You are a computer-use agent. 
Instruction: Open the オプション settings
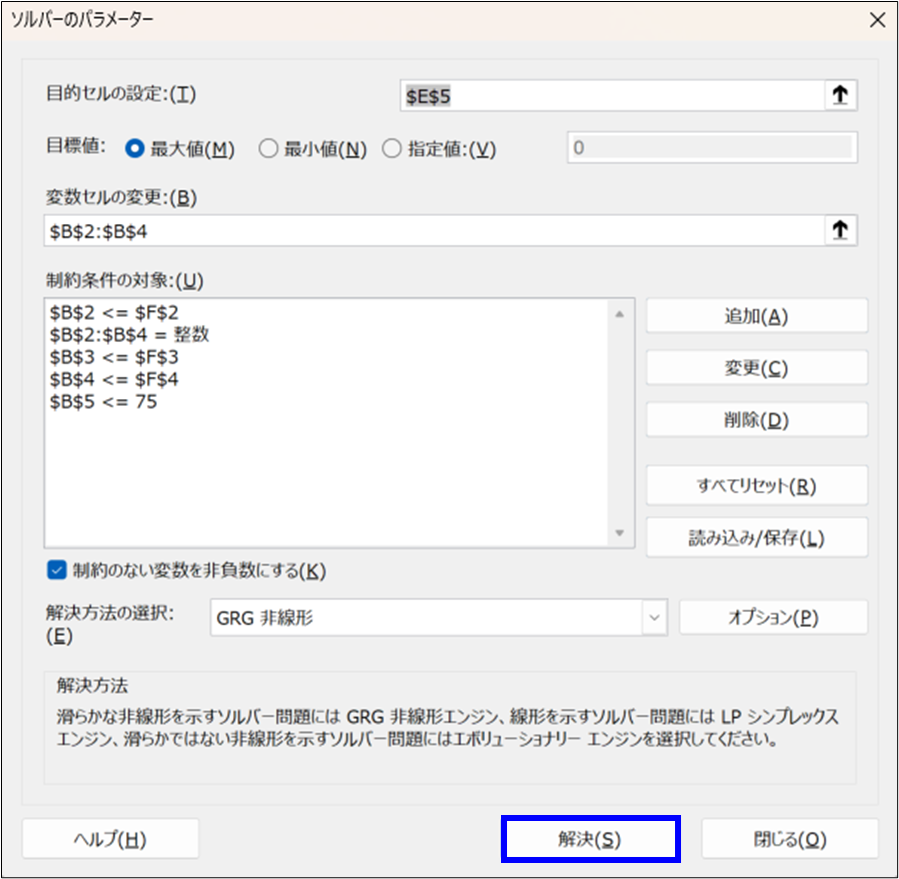pyautogui.click(x=773, y=617)
